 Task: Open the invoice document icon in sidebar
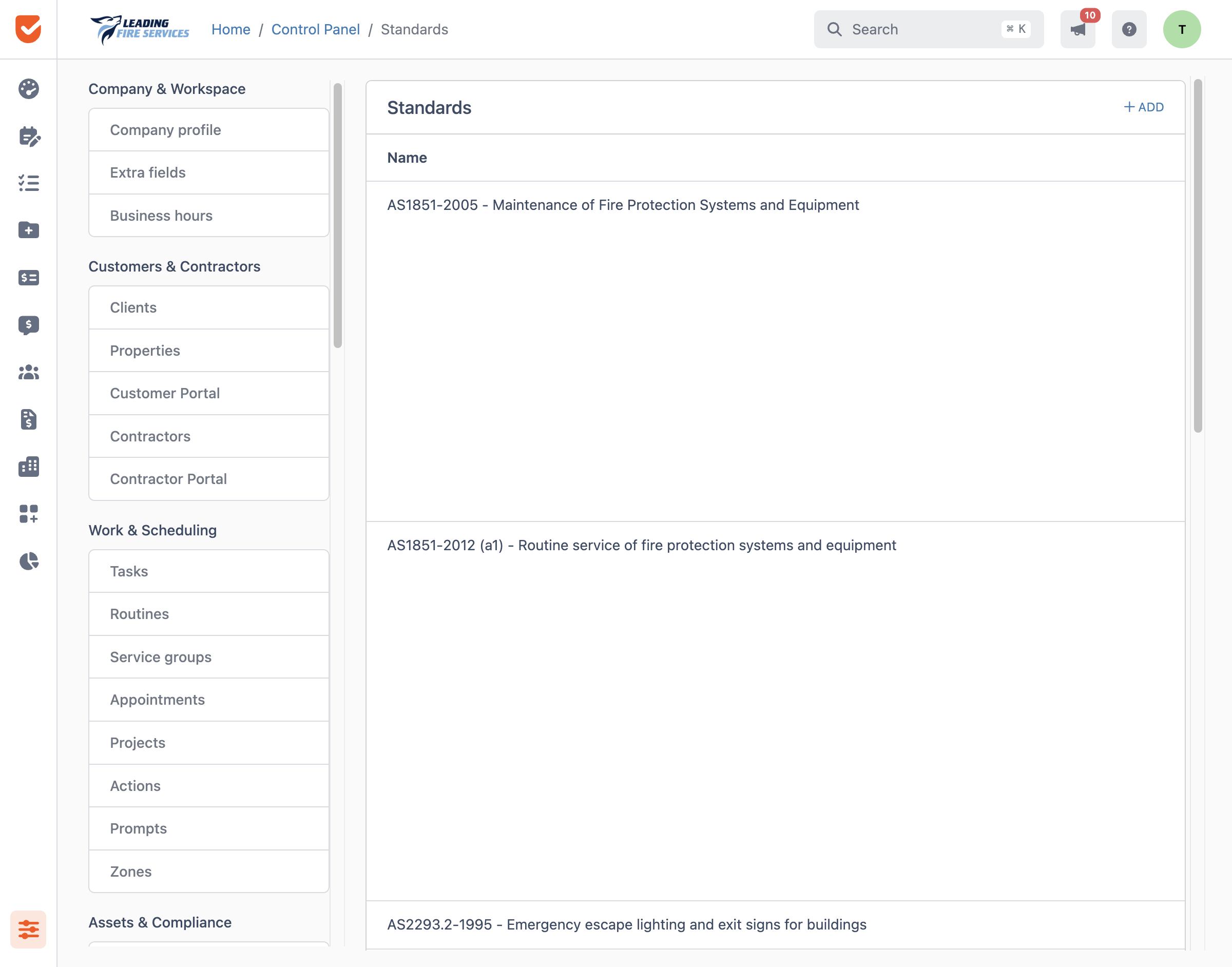pos(28,419)
